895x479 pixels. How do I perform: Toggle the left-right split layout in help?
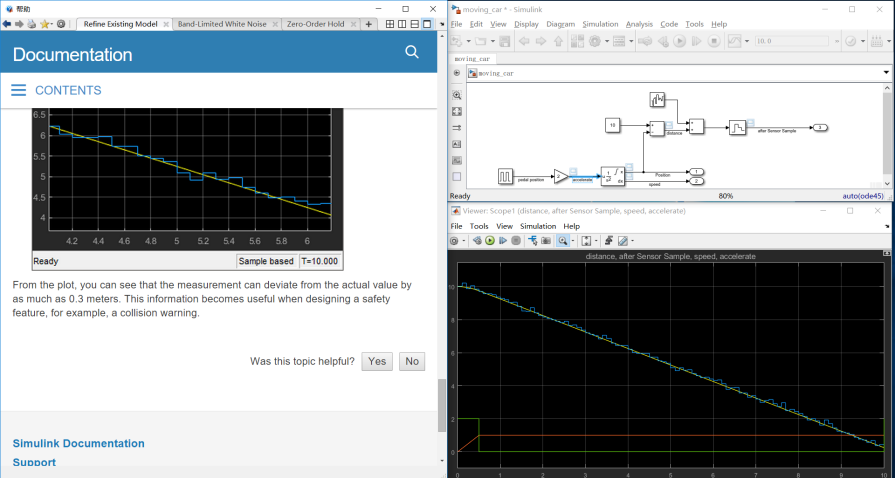point(401,23)
